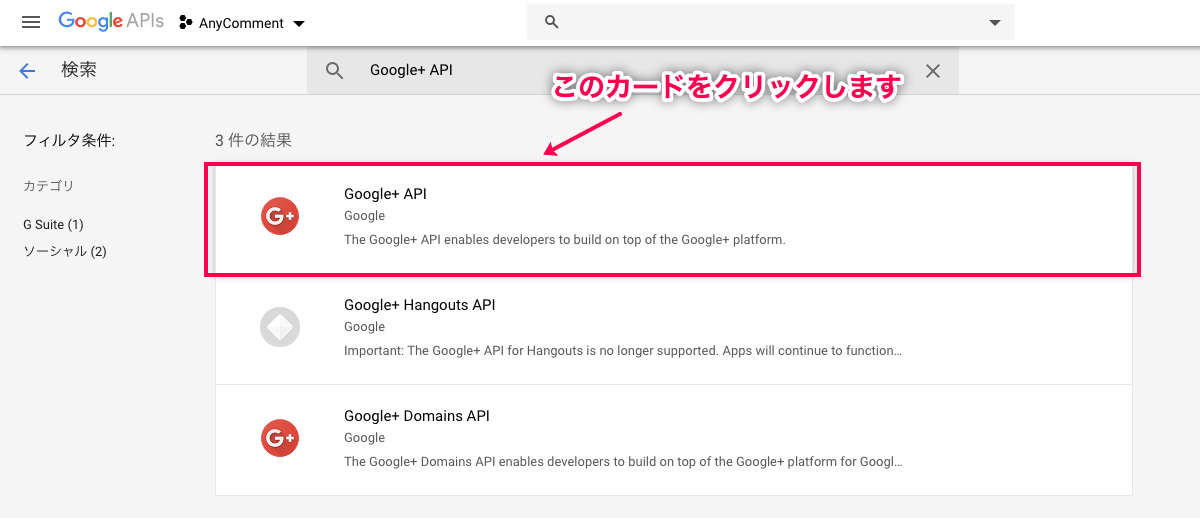Viewport: 1200px width, 518px height.
Task: Click the Google APIs logo
Action: 111,21
